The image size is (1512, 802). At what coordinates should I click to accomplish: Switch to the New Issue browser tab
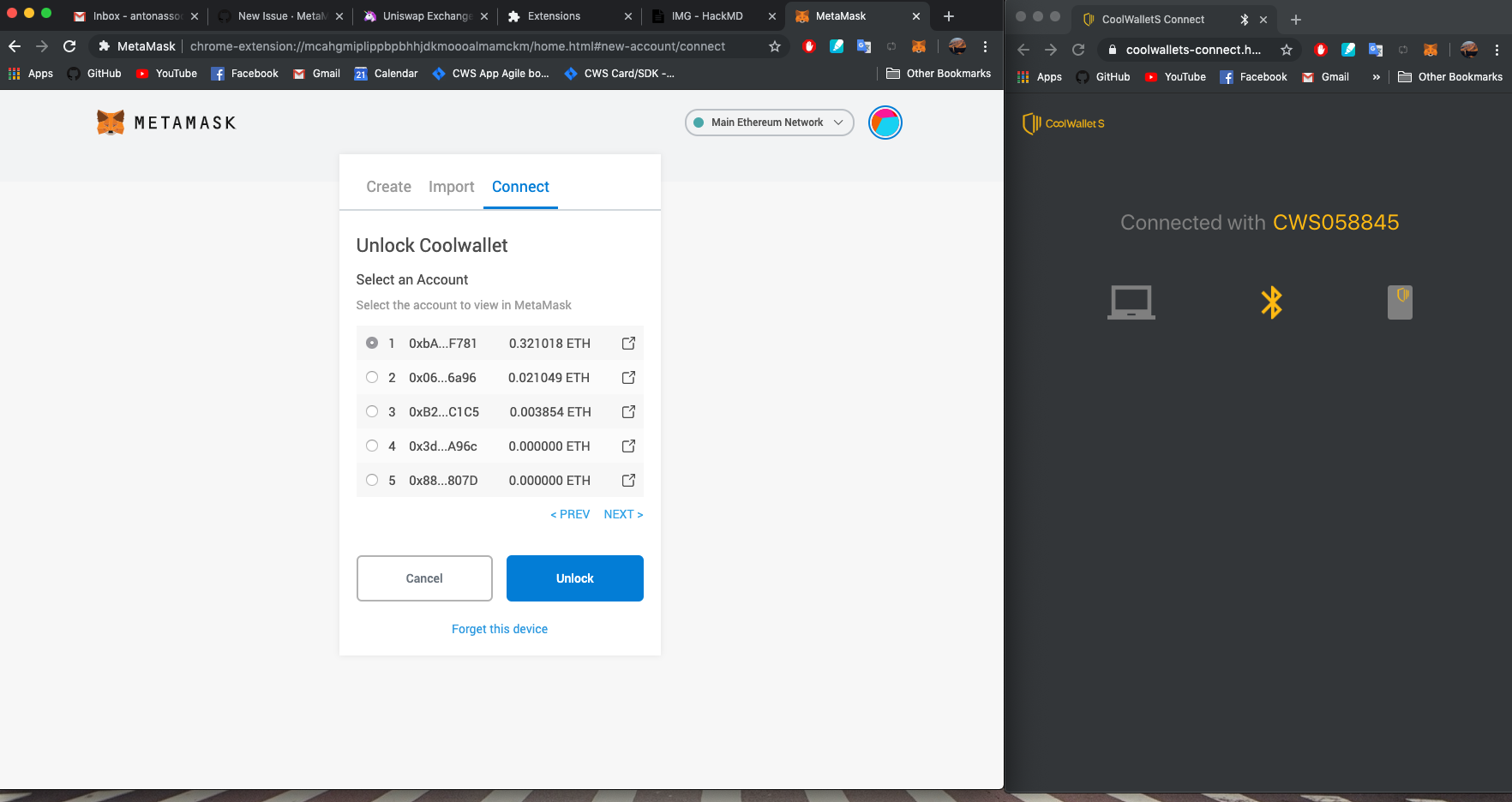[282, 16]
